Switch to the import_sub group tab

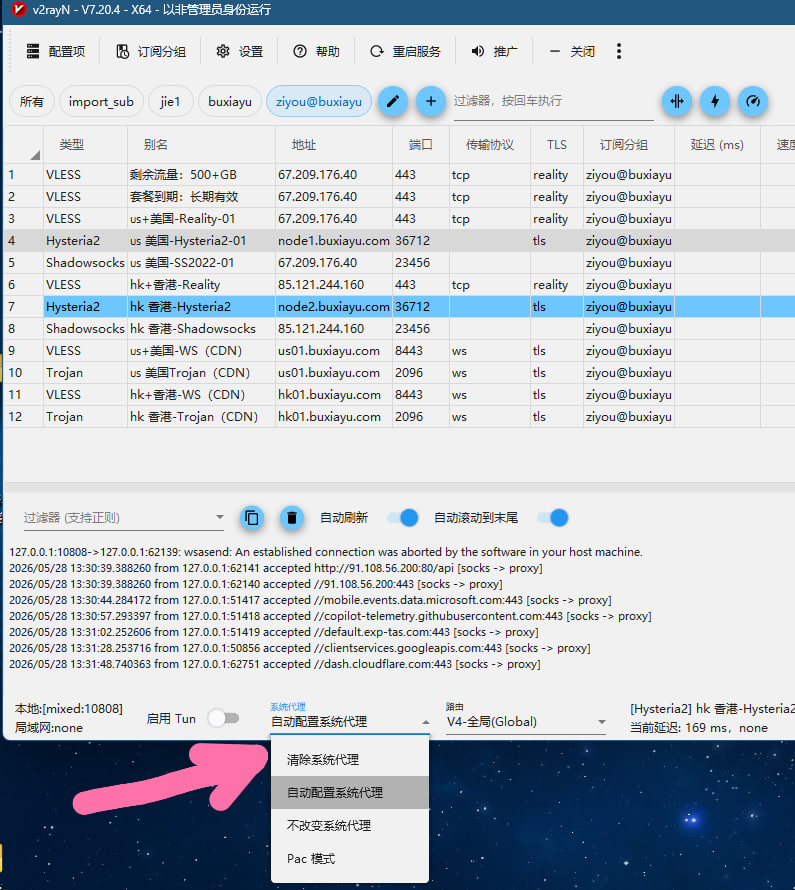(x=101, y=102)
